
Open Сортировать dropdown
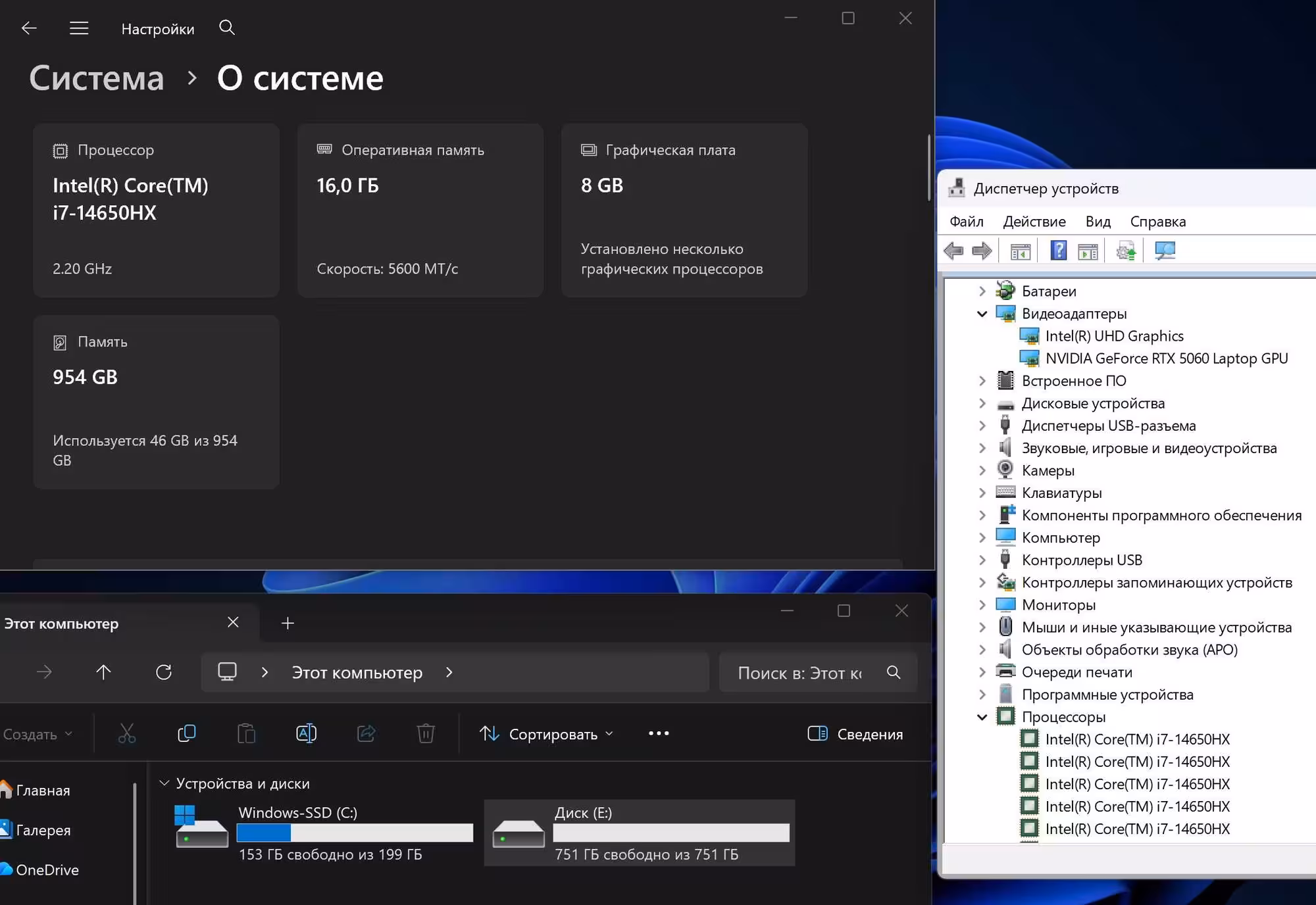pyautogui.click(x=546, y=734)
